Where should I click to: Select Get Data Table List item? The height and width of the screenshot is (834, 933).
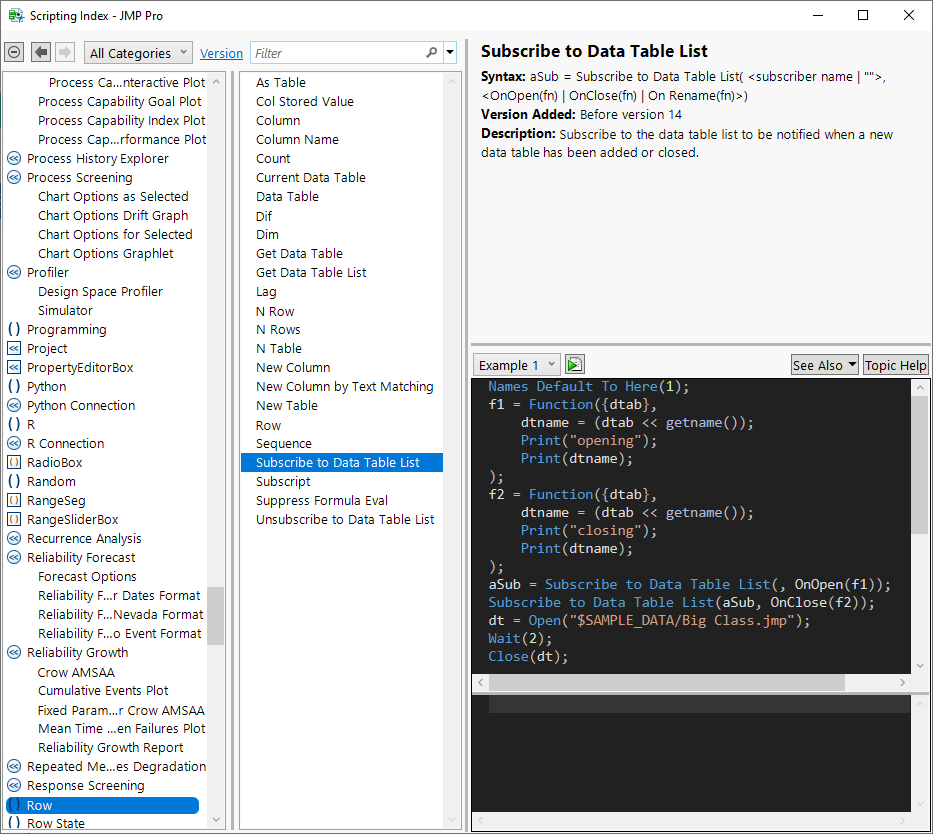(x=311, y=272)
